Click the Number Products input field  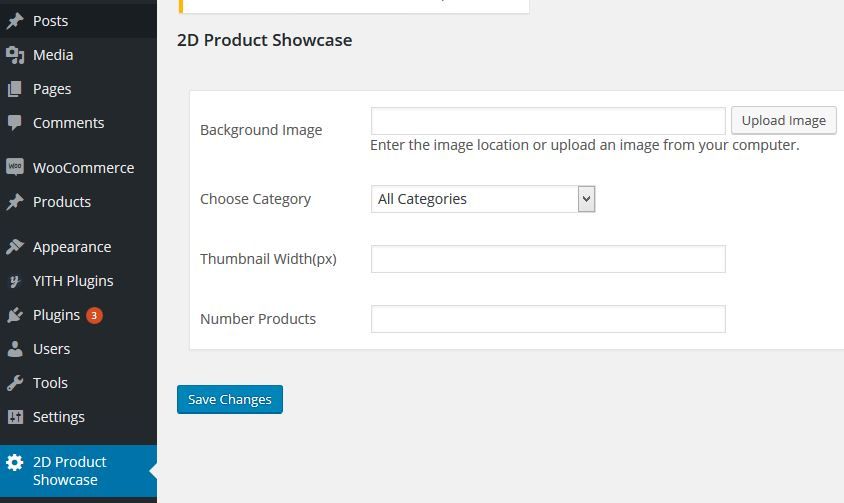[x=548, y=319]
